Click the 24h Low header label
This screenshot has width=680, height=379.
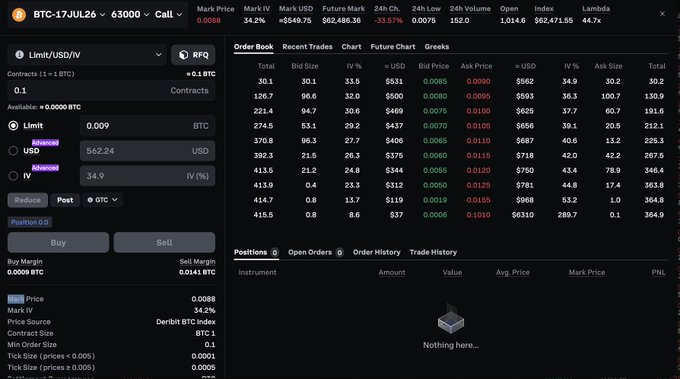tap(426, 9)
